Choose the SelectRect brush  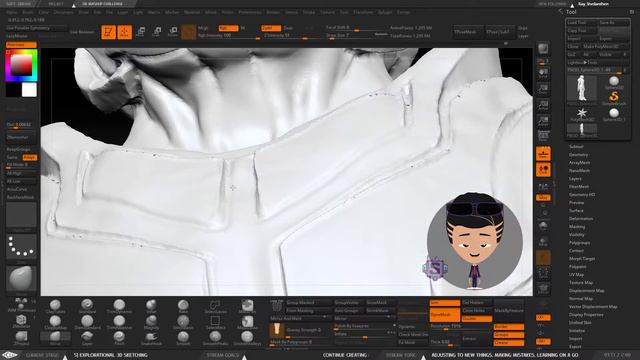click(215, 322)
